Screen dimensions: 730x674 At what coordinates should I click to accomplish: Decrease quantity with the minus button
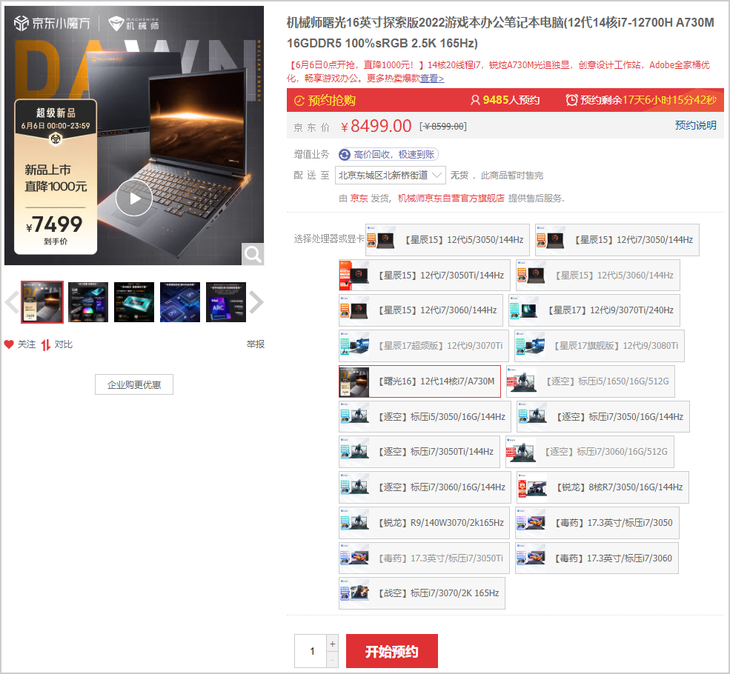(x=332, y=660)
